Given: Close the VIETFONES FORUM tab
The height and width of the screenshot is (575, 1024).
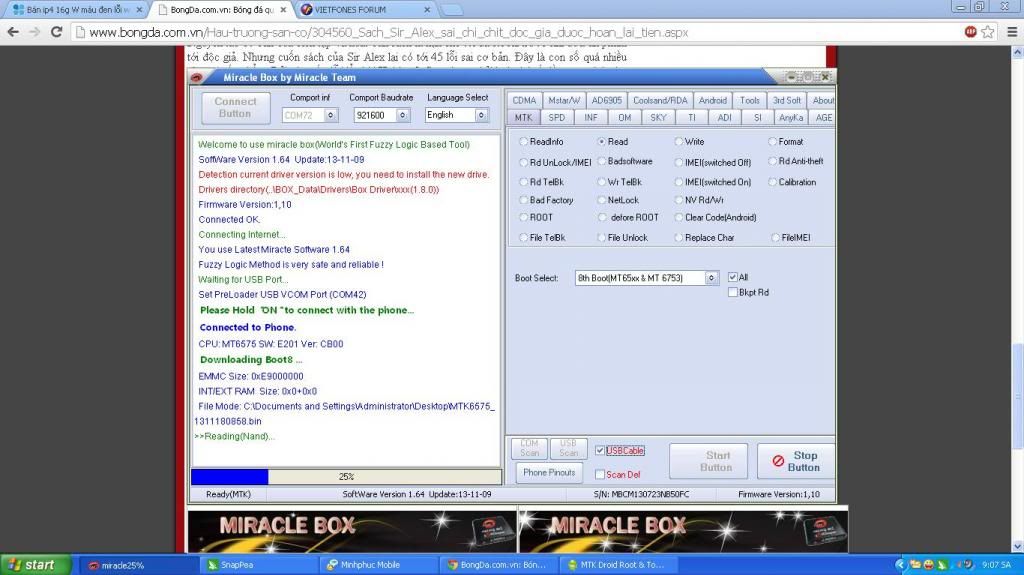Looking at the screenshot, I should click(x=426, y=10).
